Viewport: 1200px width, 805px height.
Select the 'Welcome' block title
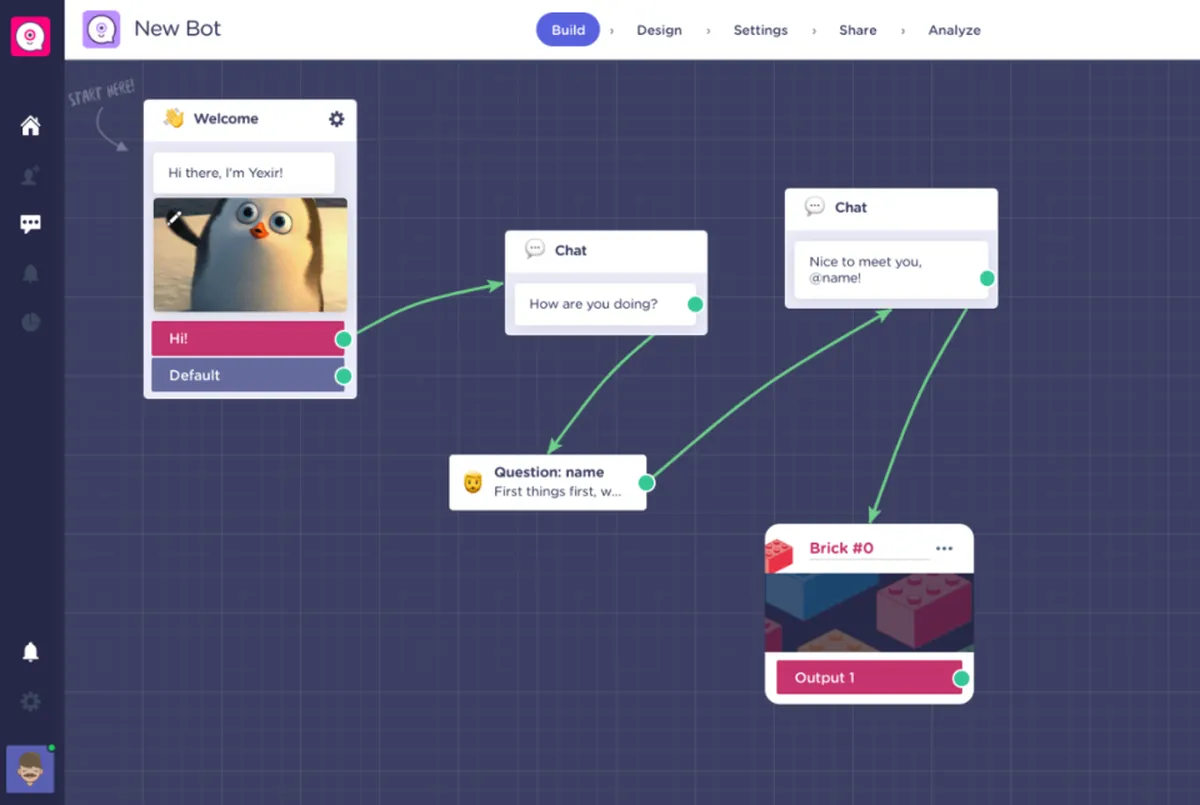click(x=226, y=118)
